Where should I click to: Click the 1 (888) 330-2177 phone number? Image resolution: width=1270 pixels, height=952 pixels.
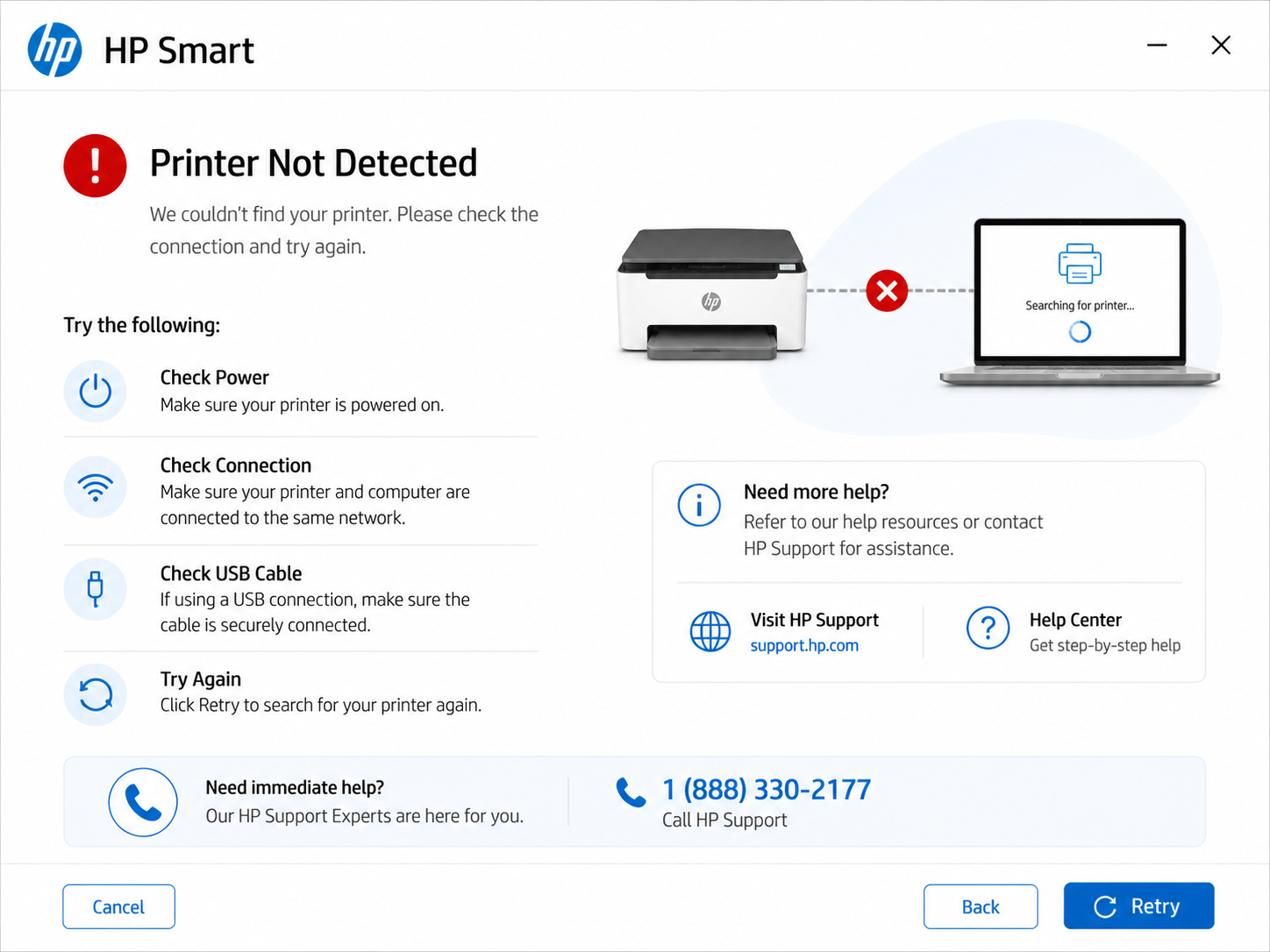[767, 790]
